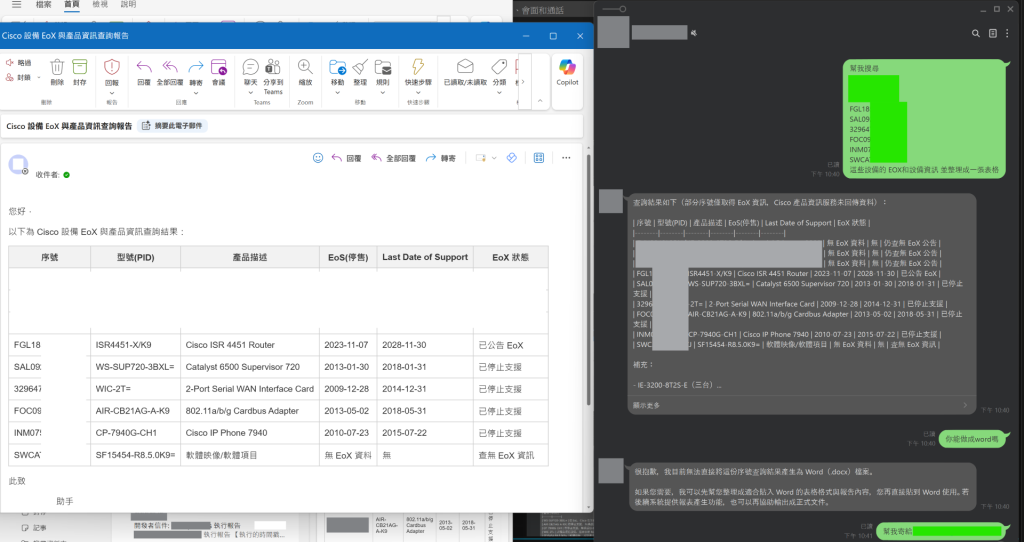Click the cell '2-Port Serial WAN Interface Card'
Viewport: 1024px width, 542px height.
249,389
